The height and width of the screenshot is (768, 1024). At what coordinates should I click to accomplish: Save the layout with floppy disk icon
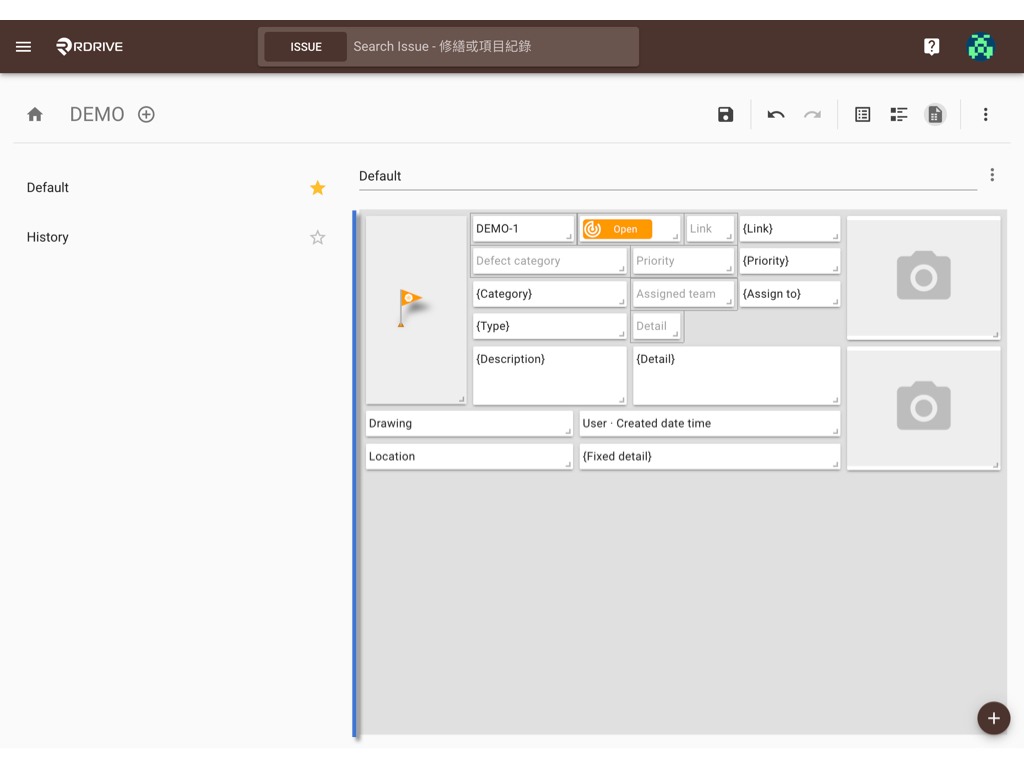[725, 114]
